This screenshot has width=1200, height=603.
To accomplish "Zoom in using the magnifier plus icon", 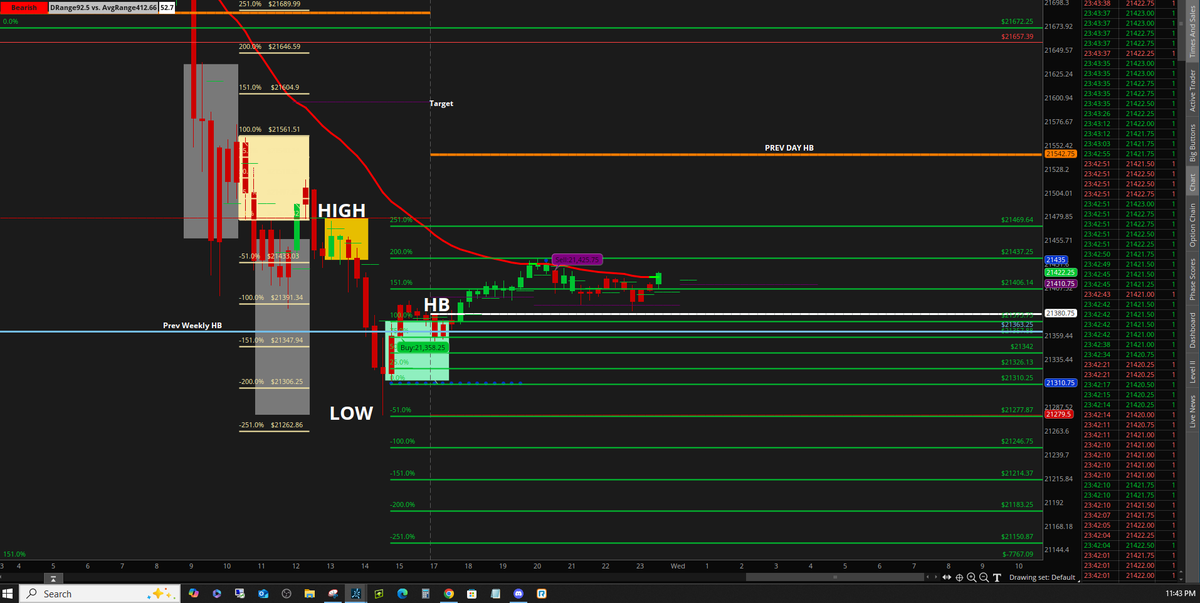I will [x=971, y=577].
